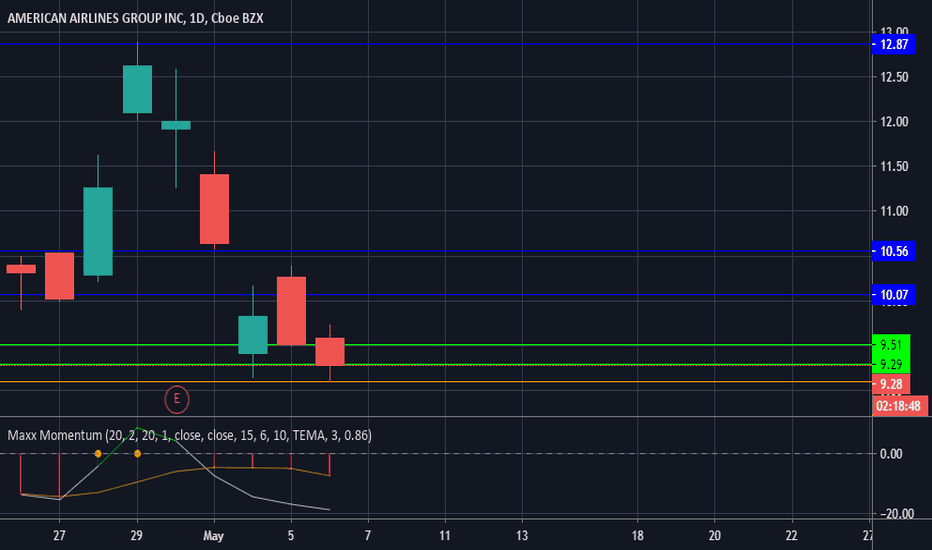This screenshot has width=932, height=550.
Task: Click the 5 date label on time axis
Action: click(291, 535)
